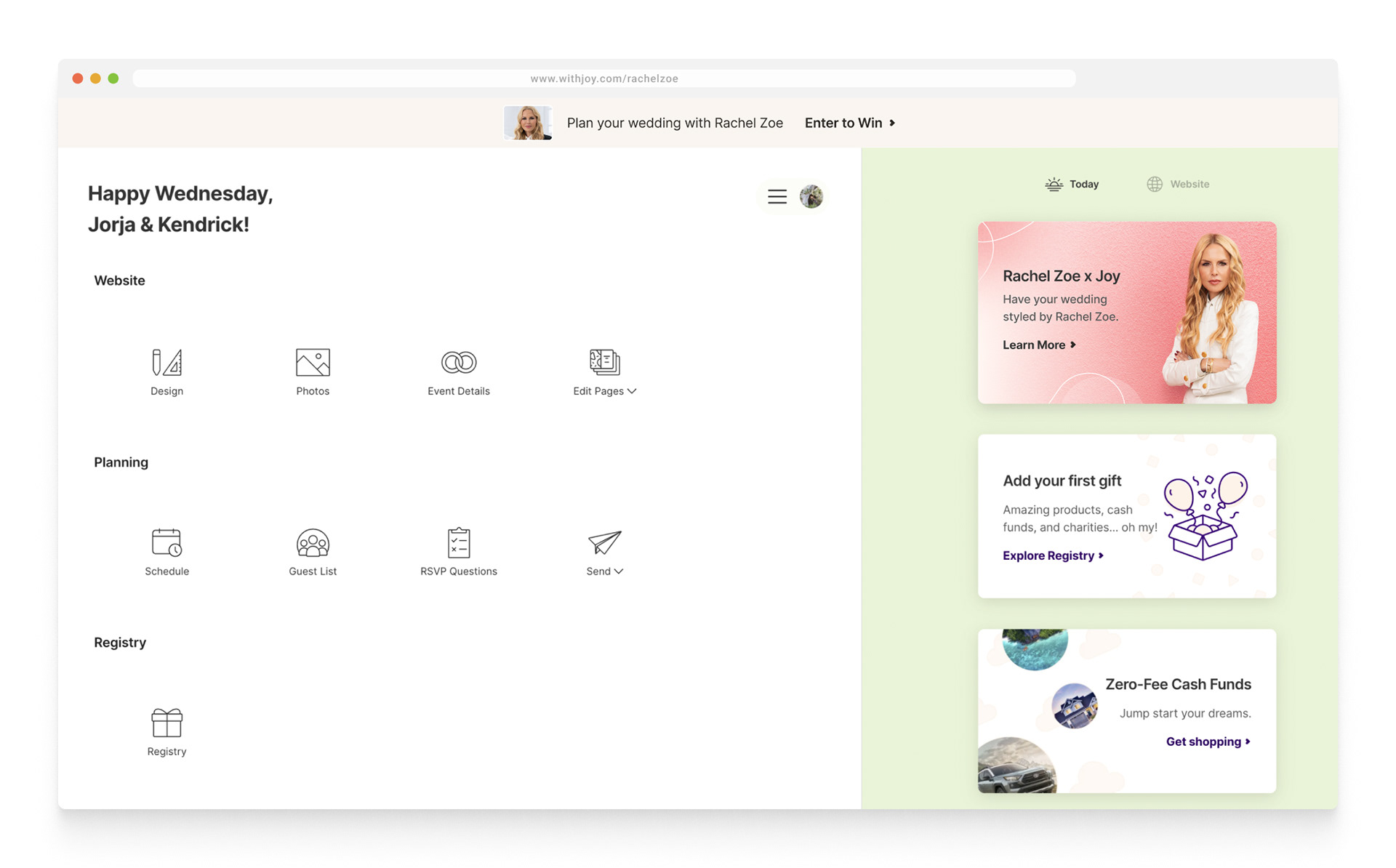Screen dimensions: 1396x868
Task: Click the Event Details rings icon
Action: click(x=458, y=362)
